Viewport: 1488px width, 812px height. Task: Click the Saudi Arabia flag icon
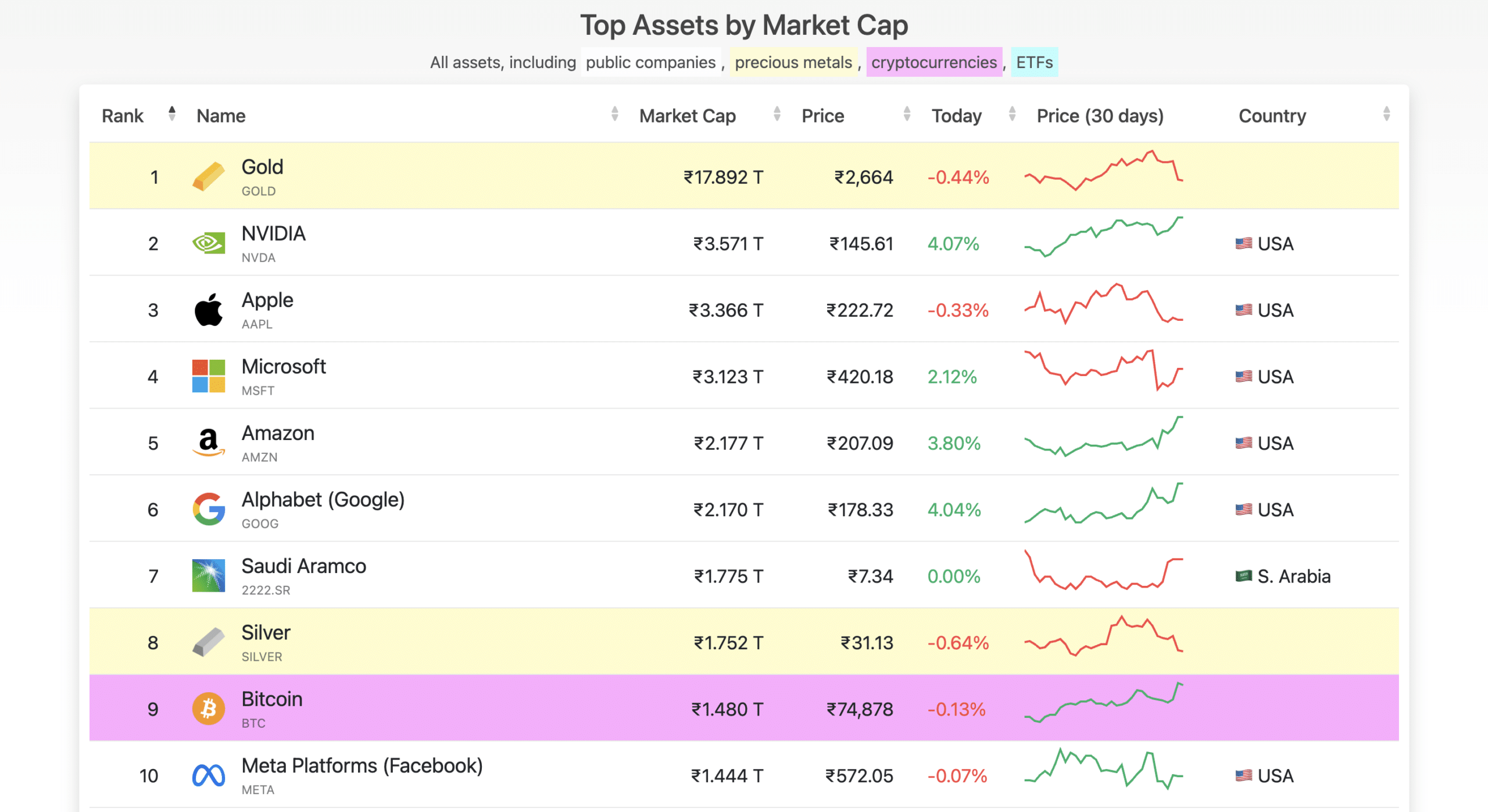click(1243, 576)
